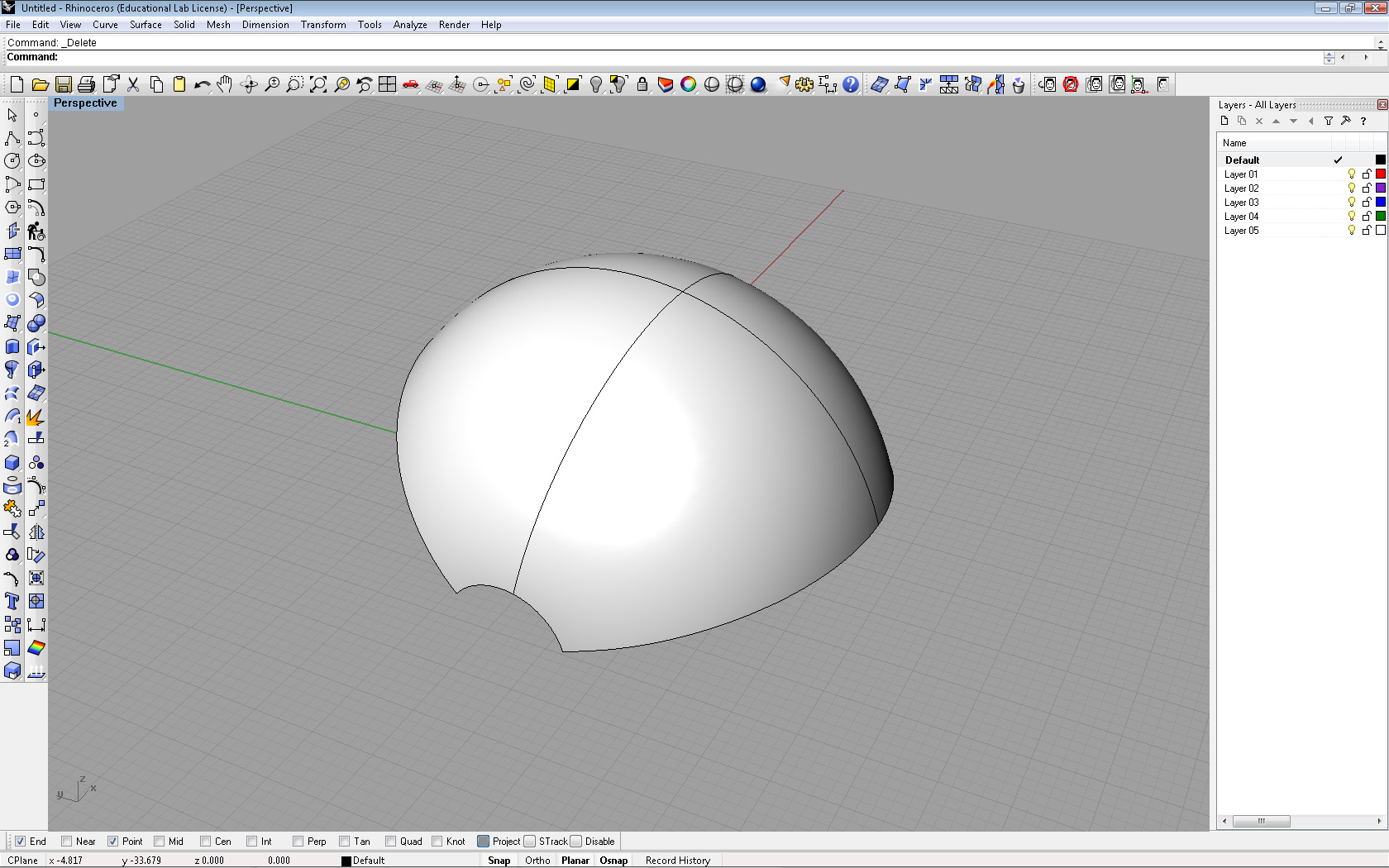The width and height of the screenshot is (1389, 868).
Task: Click the Zoom Extents icon
Action: 317,84
